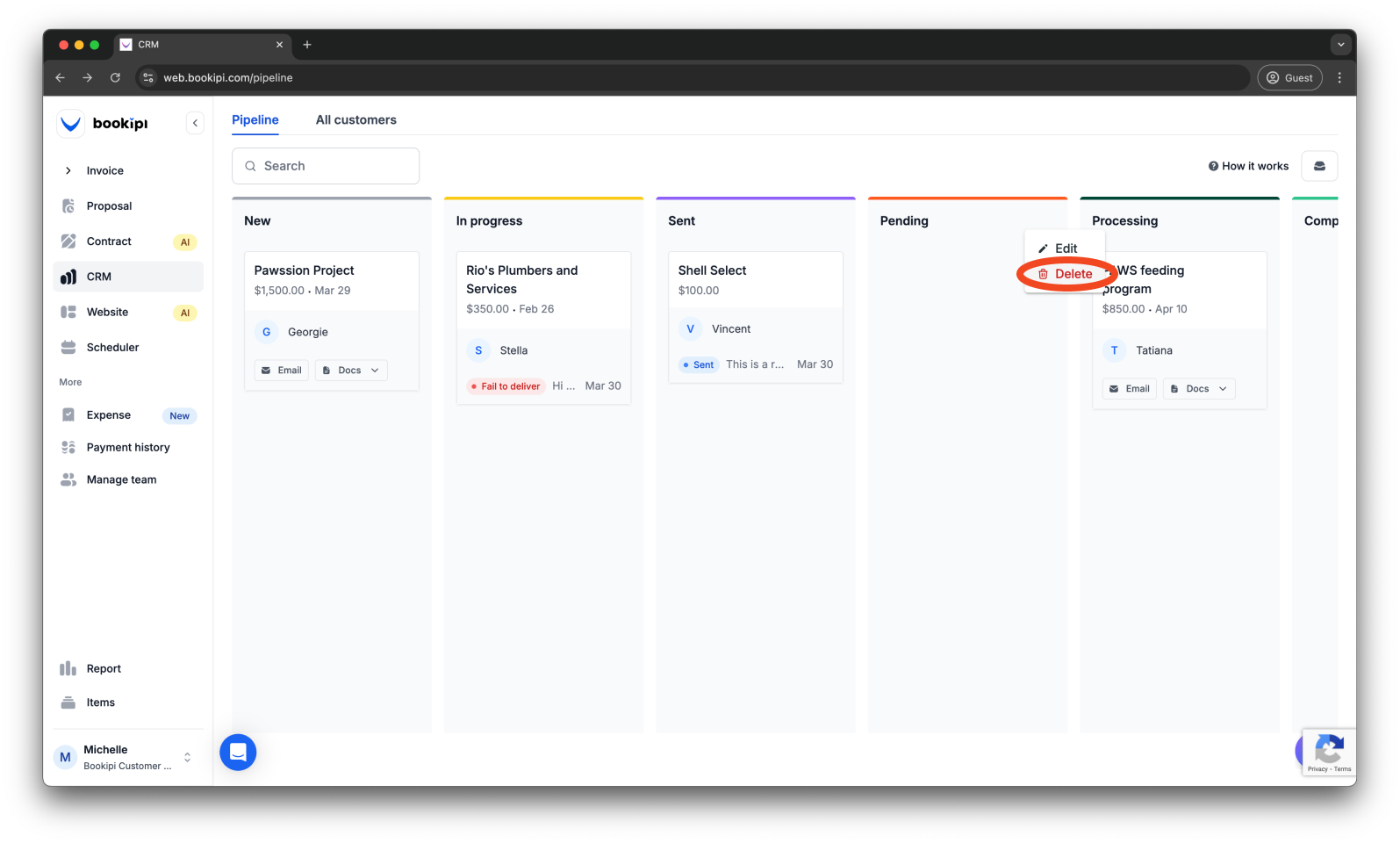This screenshot has height=843, width=1400.
Task: Open the Invoice section in sidebar
Action: (x=104, y=170)
